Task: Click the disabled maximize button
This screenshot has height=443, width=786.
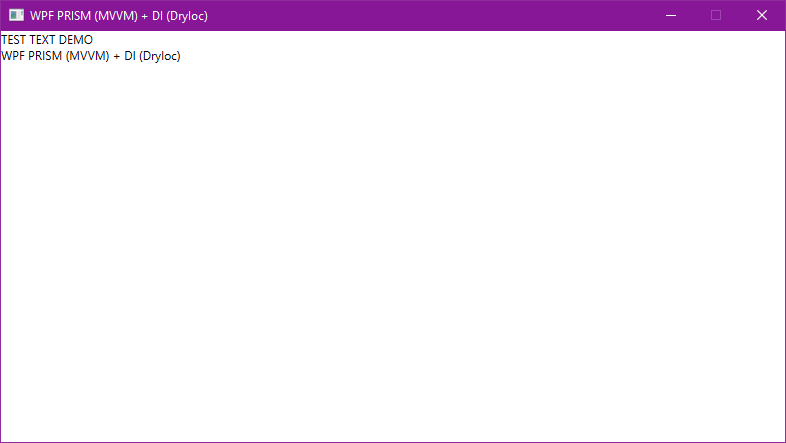Action: click(716, 16)
